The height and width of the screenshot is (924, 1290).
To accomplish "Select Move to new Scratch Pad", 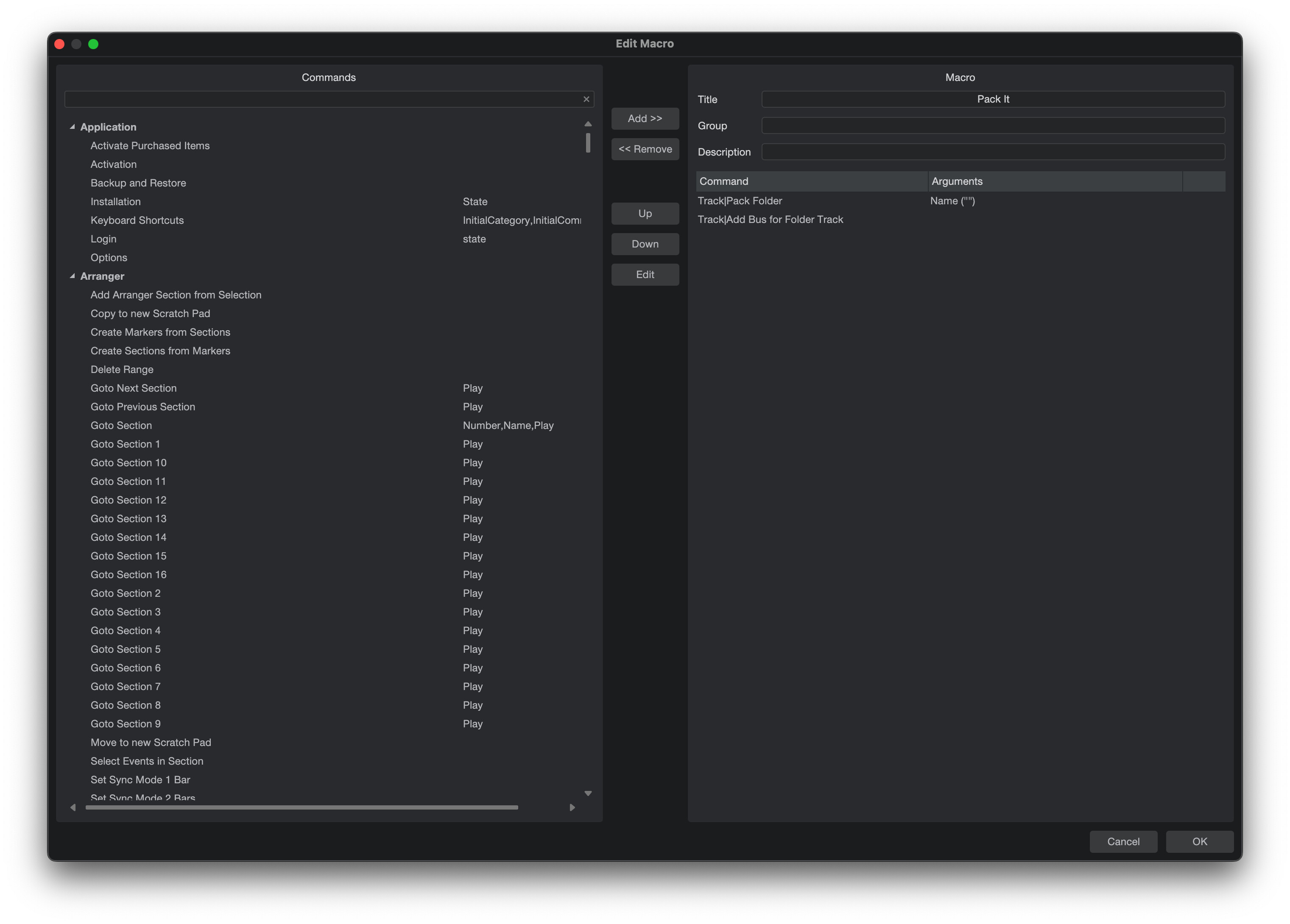I will click(151, 743).
